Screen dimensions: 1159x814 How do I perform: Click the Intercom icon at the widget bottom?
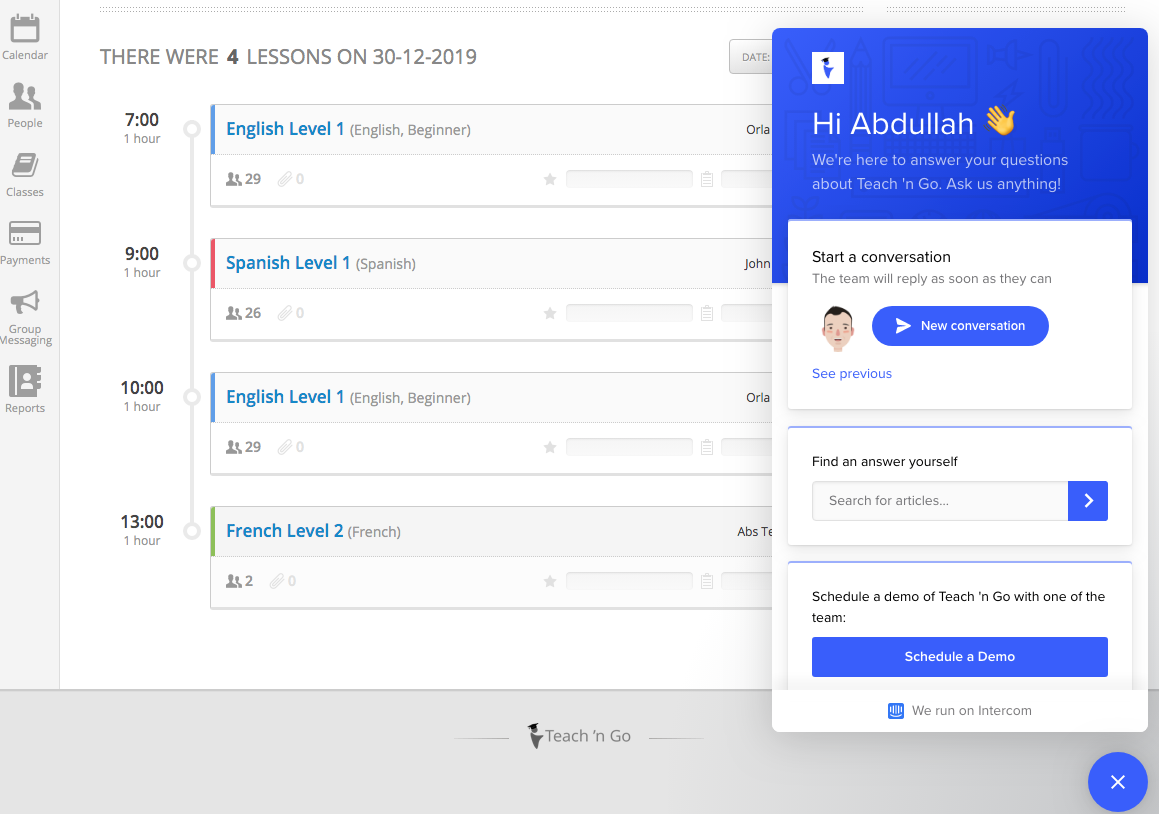click(895, 710)
